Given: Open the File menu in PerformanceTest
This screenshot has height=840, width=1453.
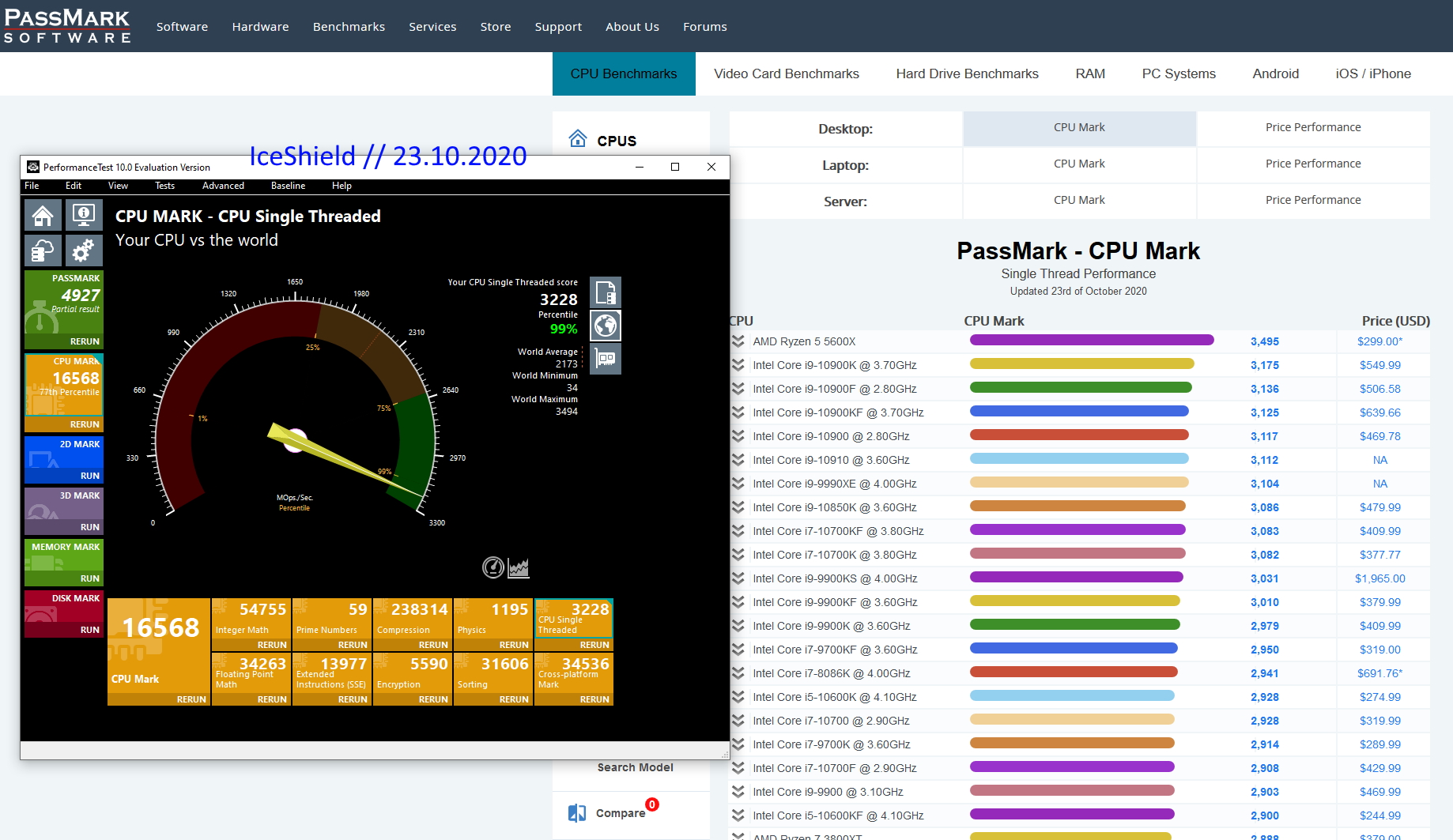Looking at the screenshot, I should tap(32, 186).
